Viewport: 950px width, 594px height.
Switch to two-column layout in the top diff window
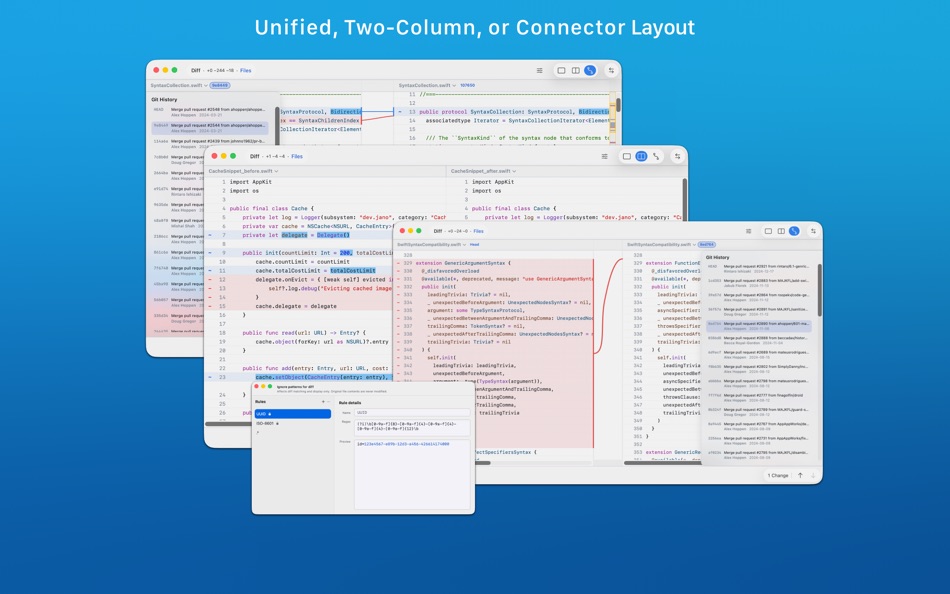pyautogui.click(x=574, y=70)
